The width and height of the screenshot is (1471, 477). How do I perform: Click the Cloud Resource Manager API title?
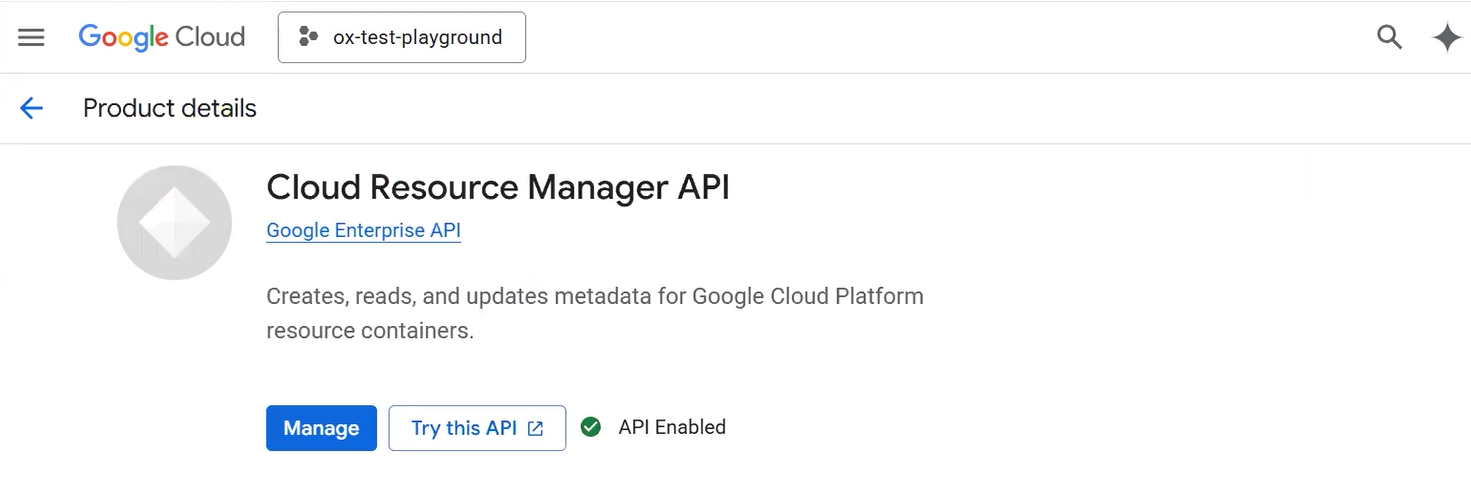click(x=497, y=187)
